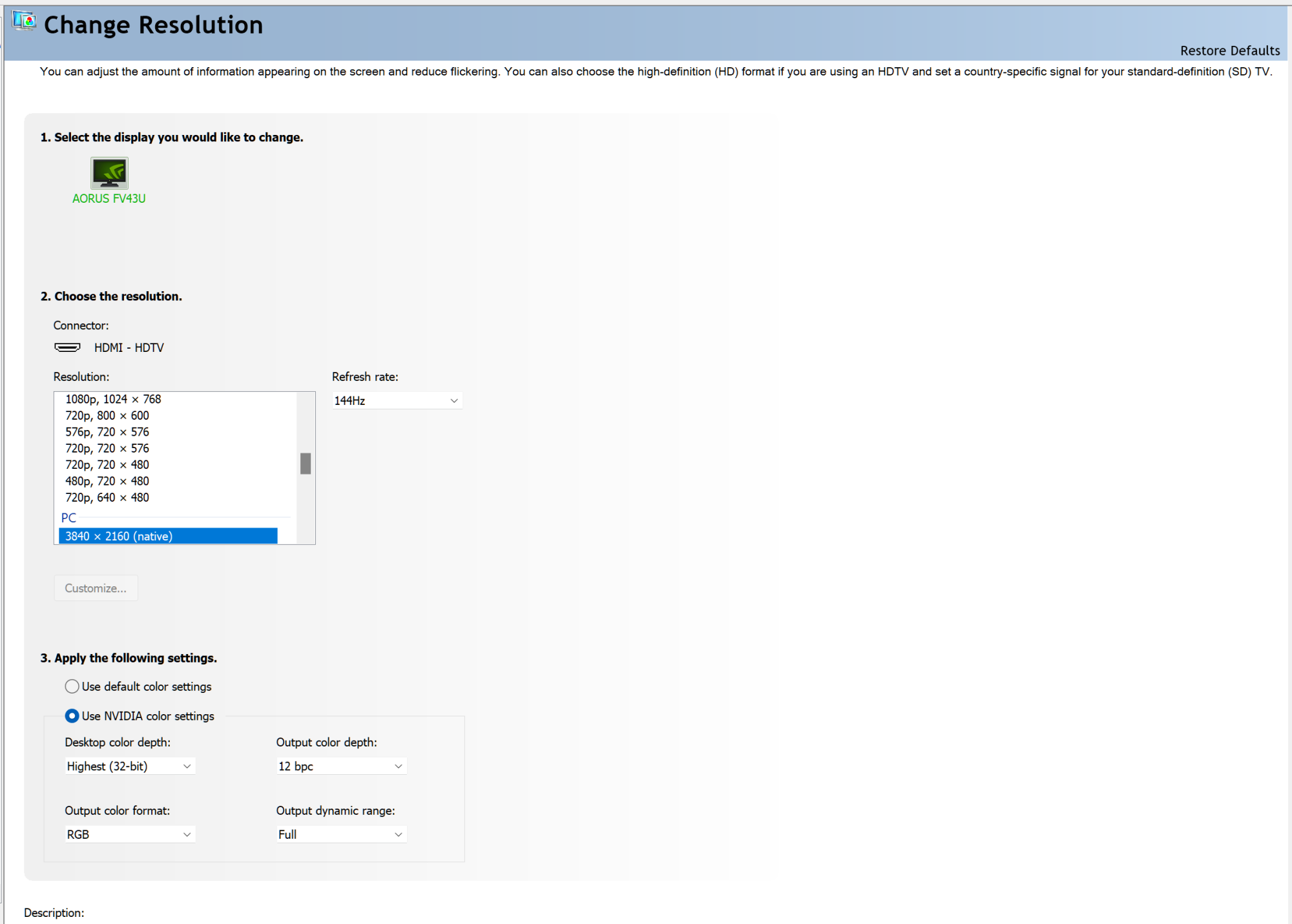
Task: Open the Refresh rate 144Hz dropdown
Action: click(x=397, y=401)
